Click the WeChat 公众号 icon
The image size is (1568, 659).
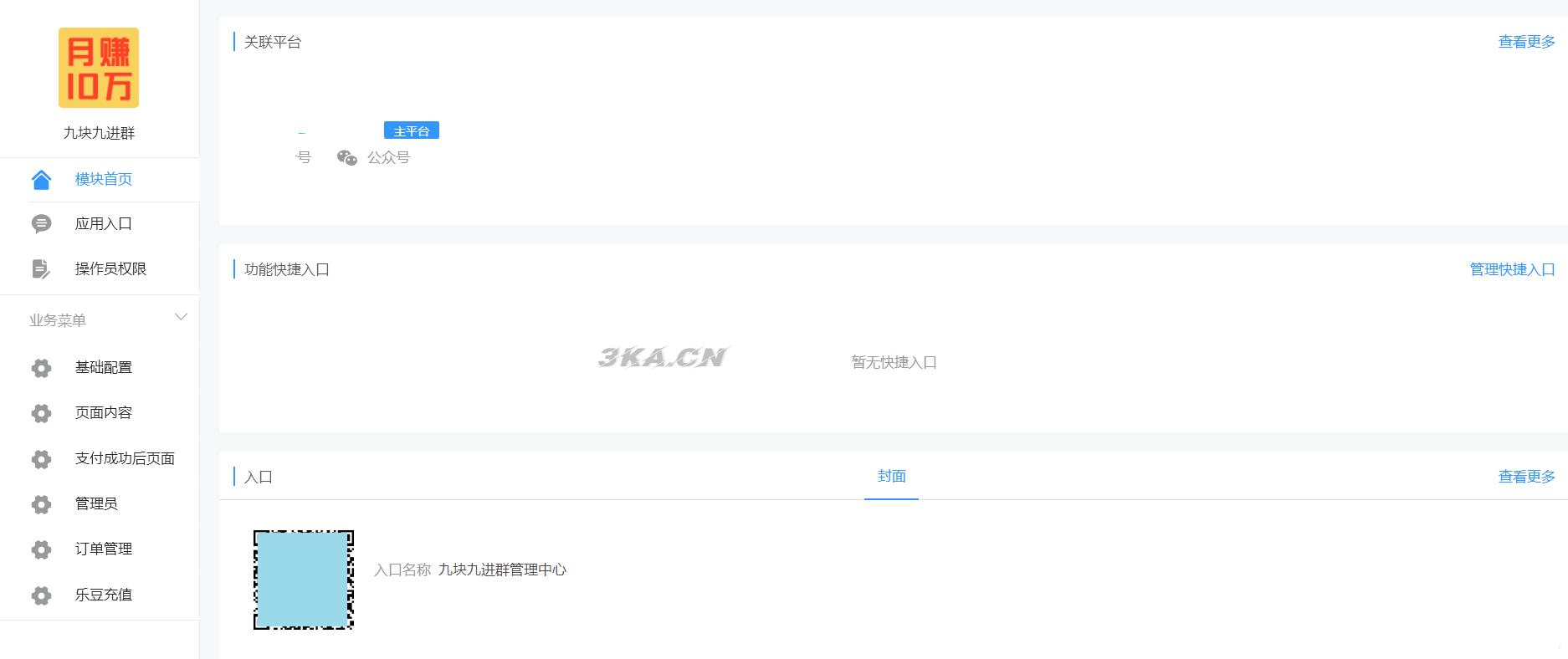click(347, 157)
